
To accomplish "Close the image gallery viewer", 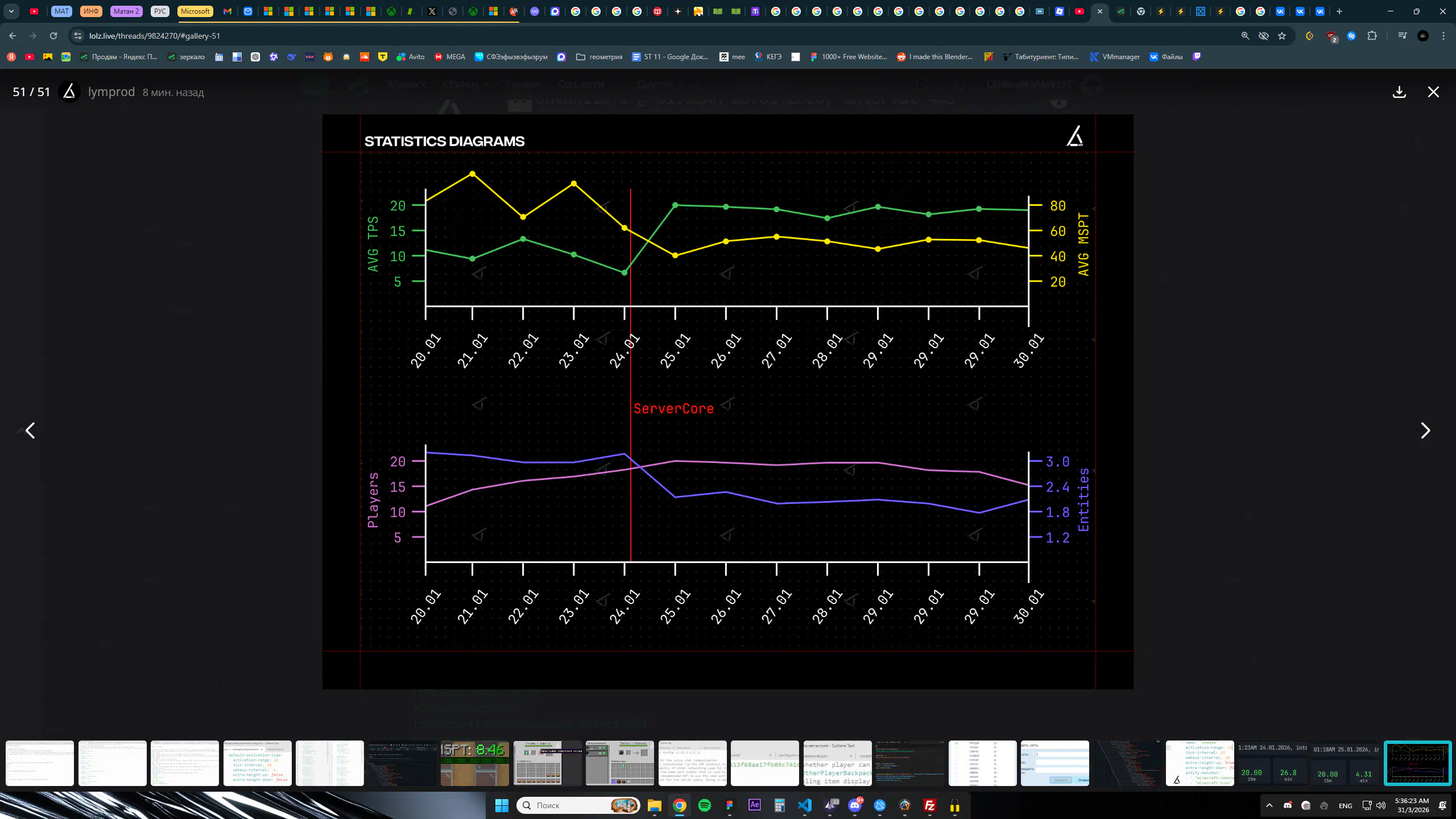I will (x=1433, y=92).
